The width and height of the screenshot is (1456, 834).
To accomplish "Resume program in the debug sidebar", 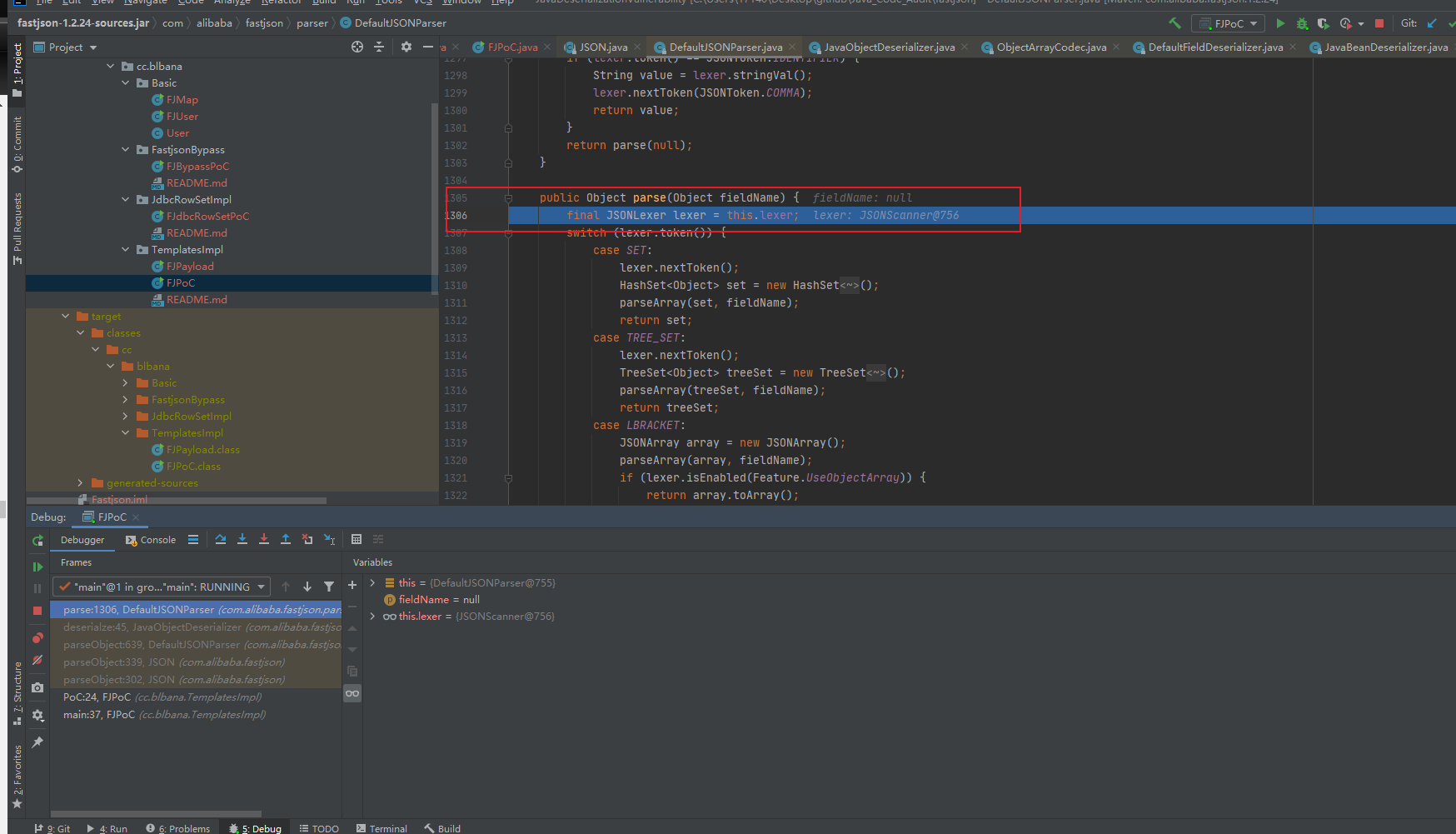I will [37, 567].
